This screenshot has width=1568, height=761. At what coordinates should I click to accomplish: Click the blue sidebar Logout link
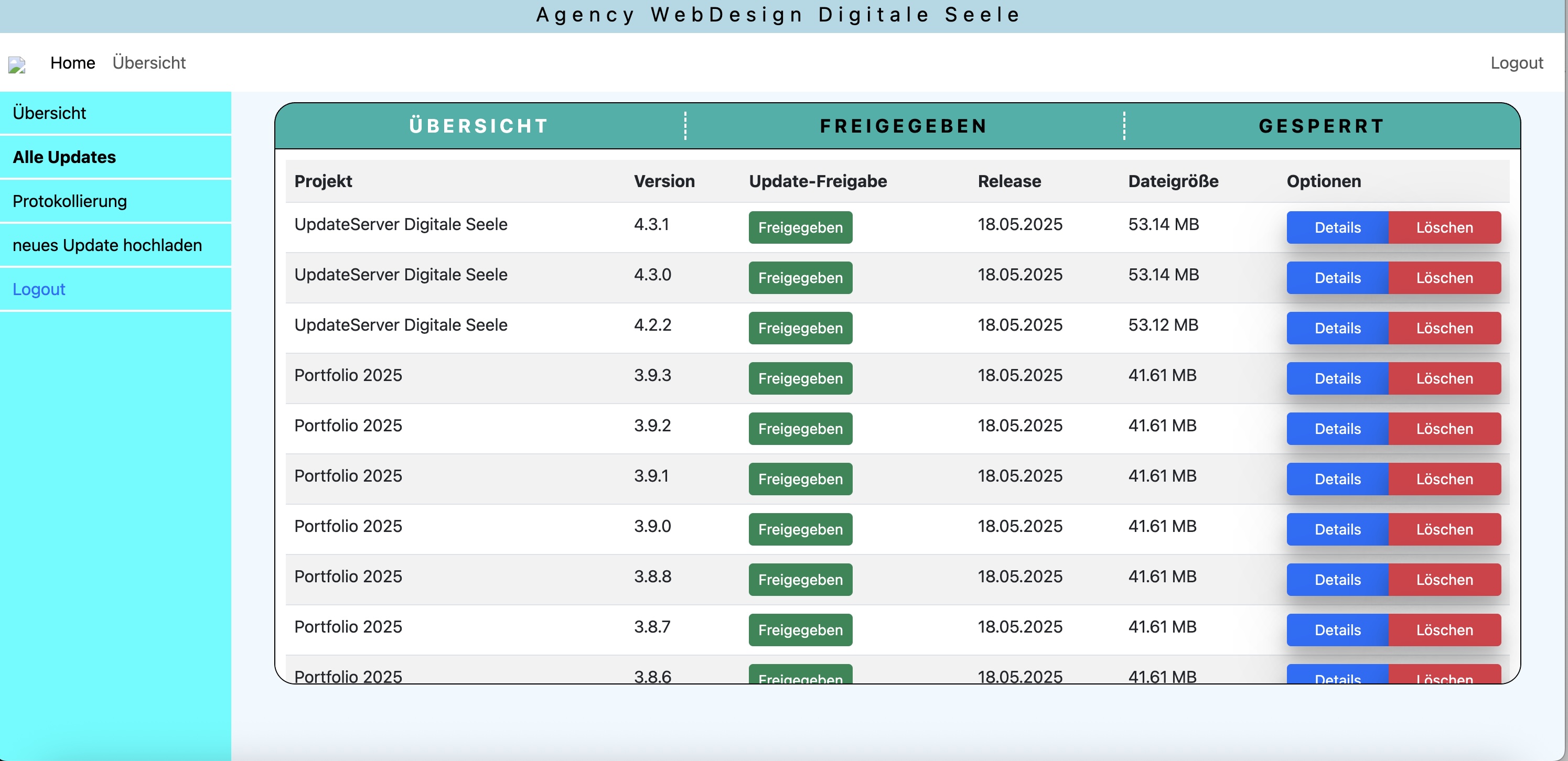coord(38,289)
